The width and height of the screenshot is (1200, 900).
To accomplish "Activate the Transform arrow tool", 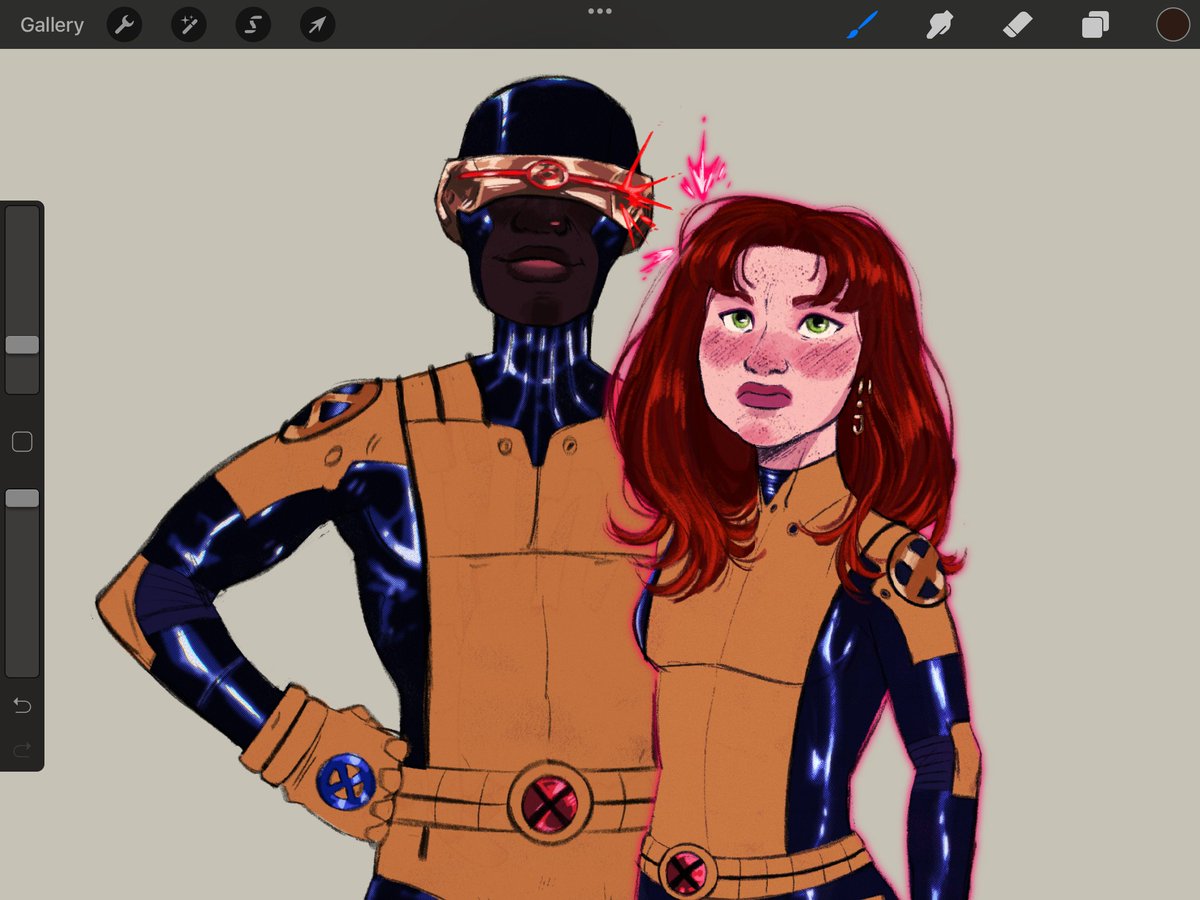I will [x=317, y=25].
